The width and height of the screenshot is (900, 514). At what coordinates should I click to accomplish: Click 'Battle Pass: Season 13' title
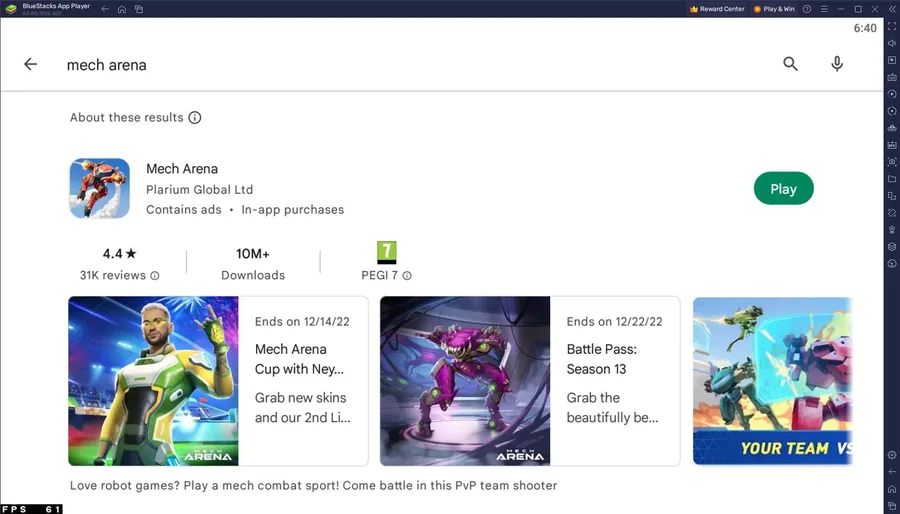point(602,359)
